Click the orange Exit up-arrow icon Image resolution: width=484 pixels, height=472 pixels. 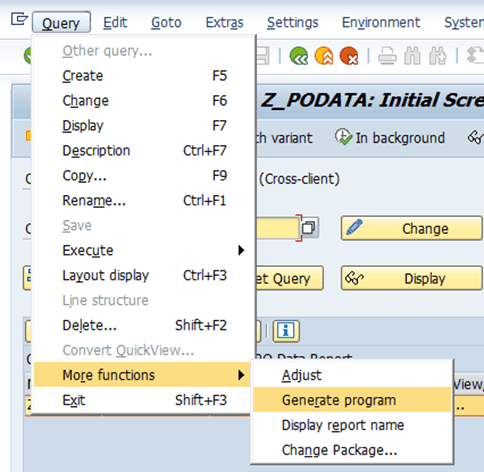click(324, 56)
